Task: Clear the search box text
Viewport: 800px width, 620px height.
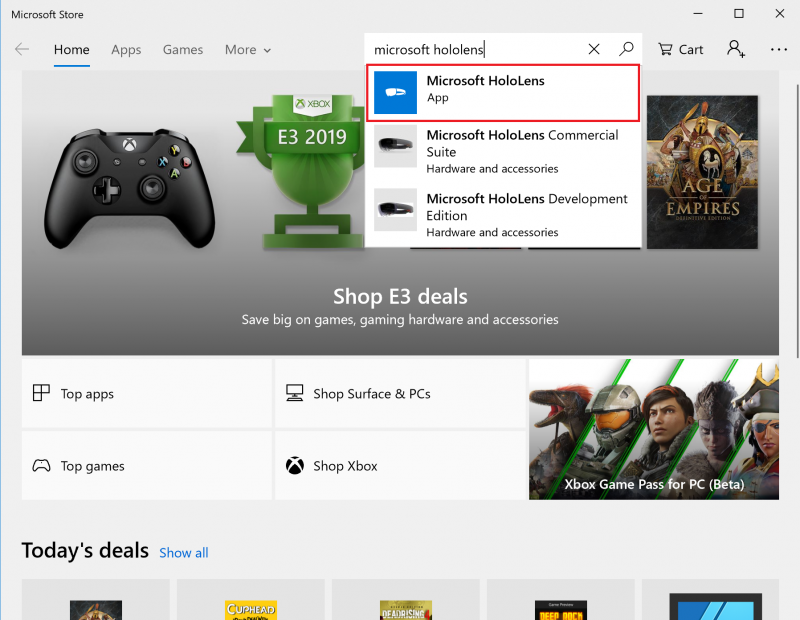Action: (x=593, y=49)
